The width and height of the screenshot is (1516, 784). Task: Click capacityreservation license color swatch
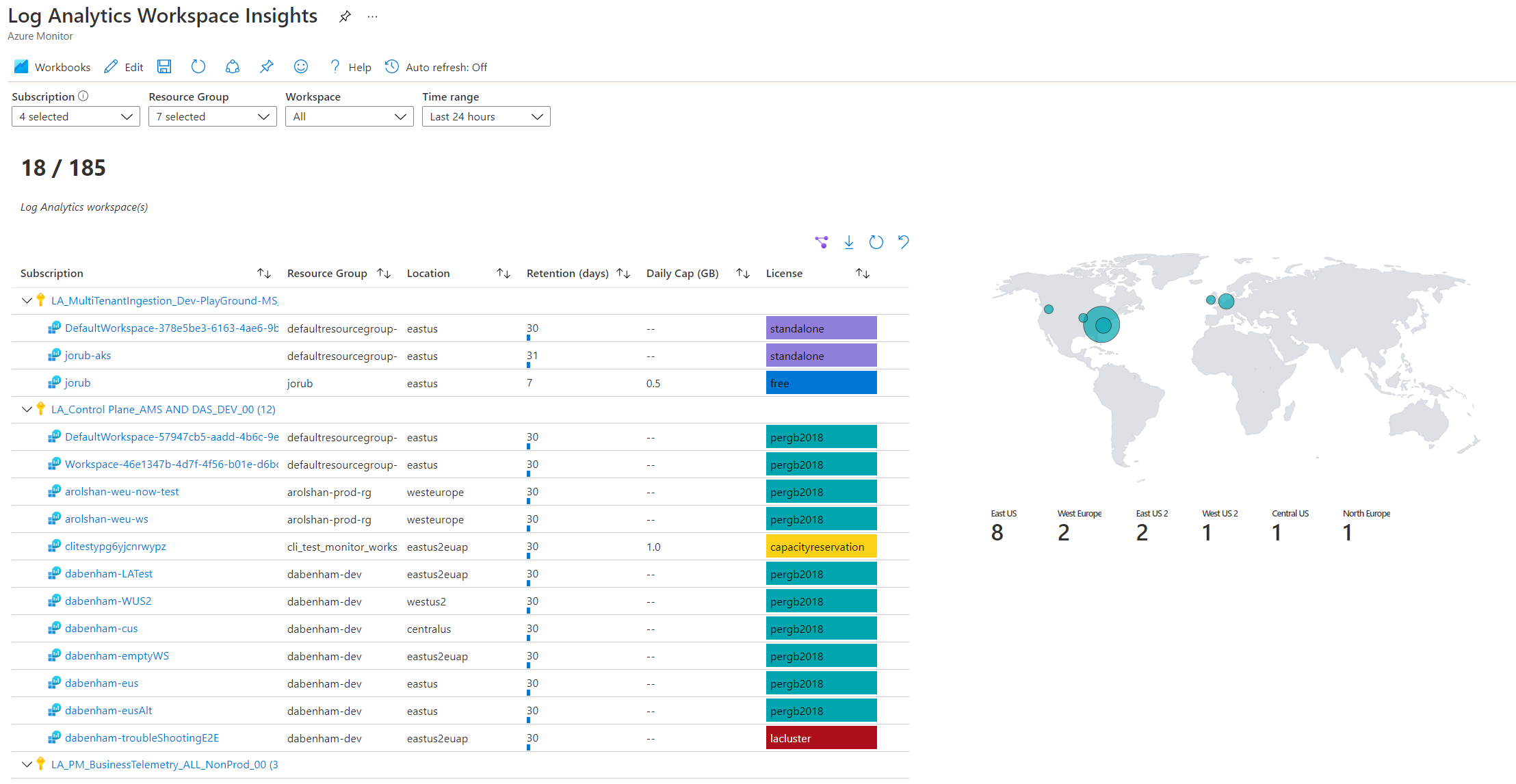click(820, 546)
